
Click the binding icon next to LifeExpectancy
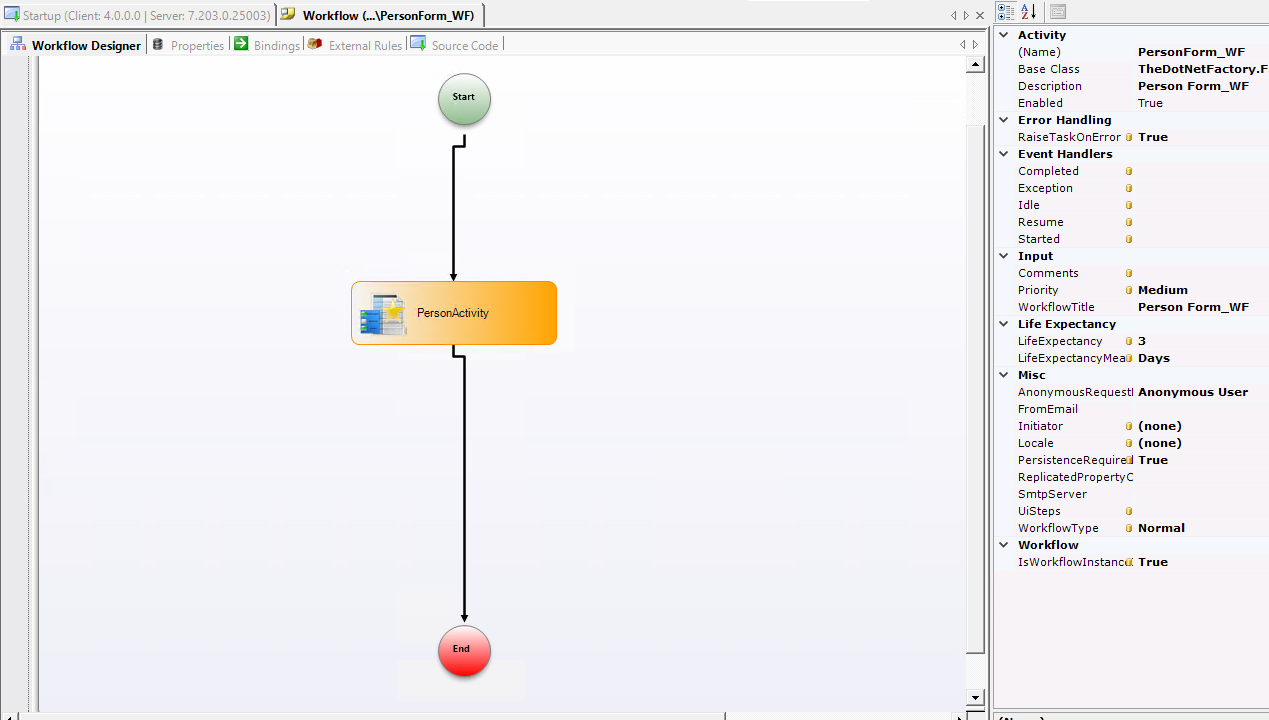tap(1129, 341)
